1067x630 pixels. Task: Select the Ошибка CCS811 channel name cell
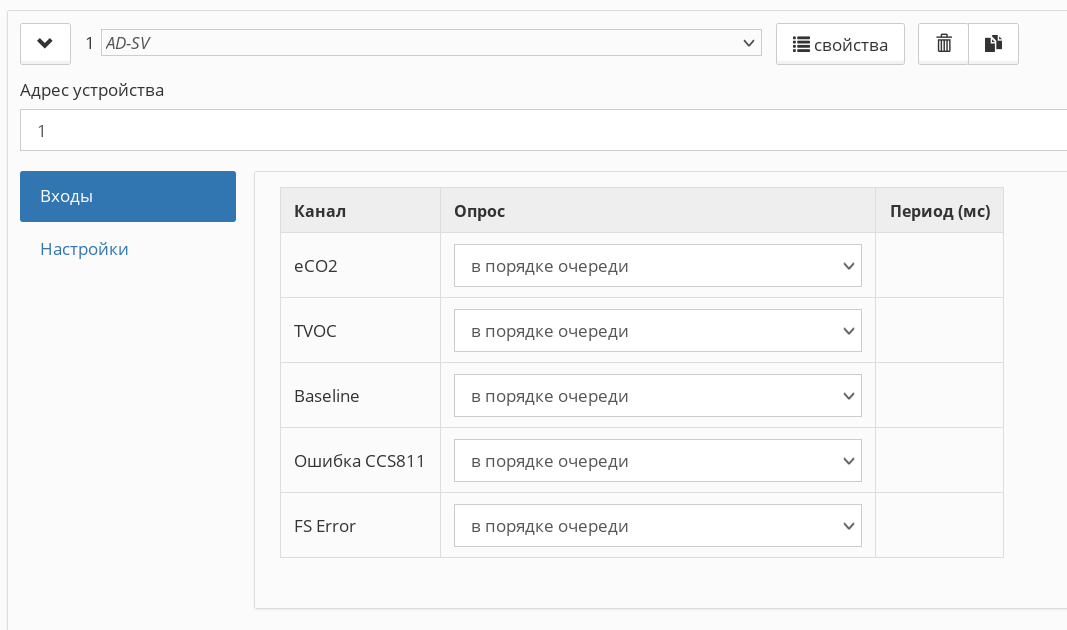click(x=361, y=461)
